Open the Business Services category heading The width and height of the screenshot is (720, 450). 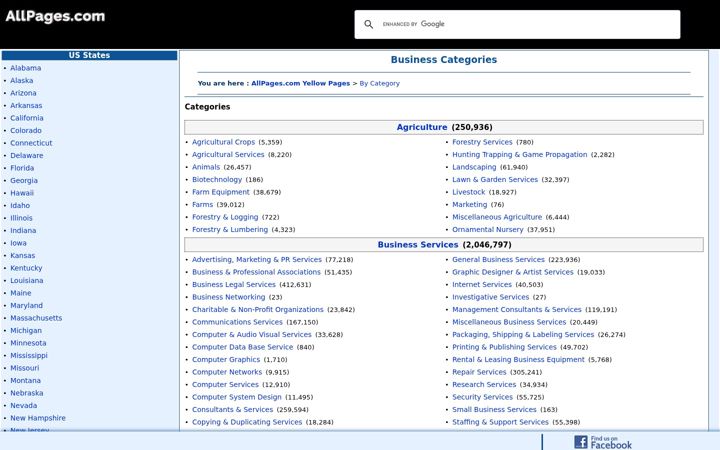click(418, 245)
